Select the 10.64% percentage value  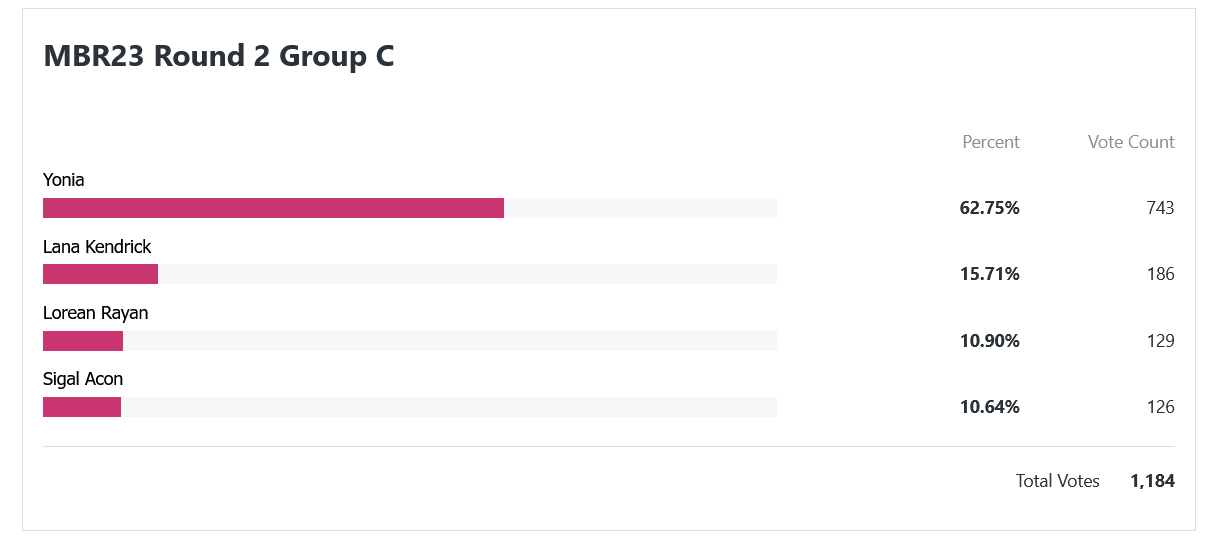990,407
